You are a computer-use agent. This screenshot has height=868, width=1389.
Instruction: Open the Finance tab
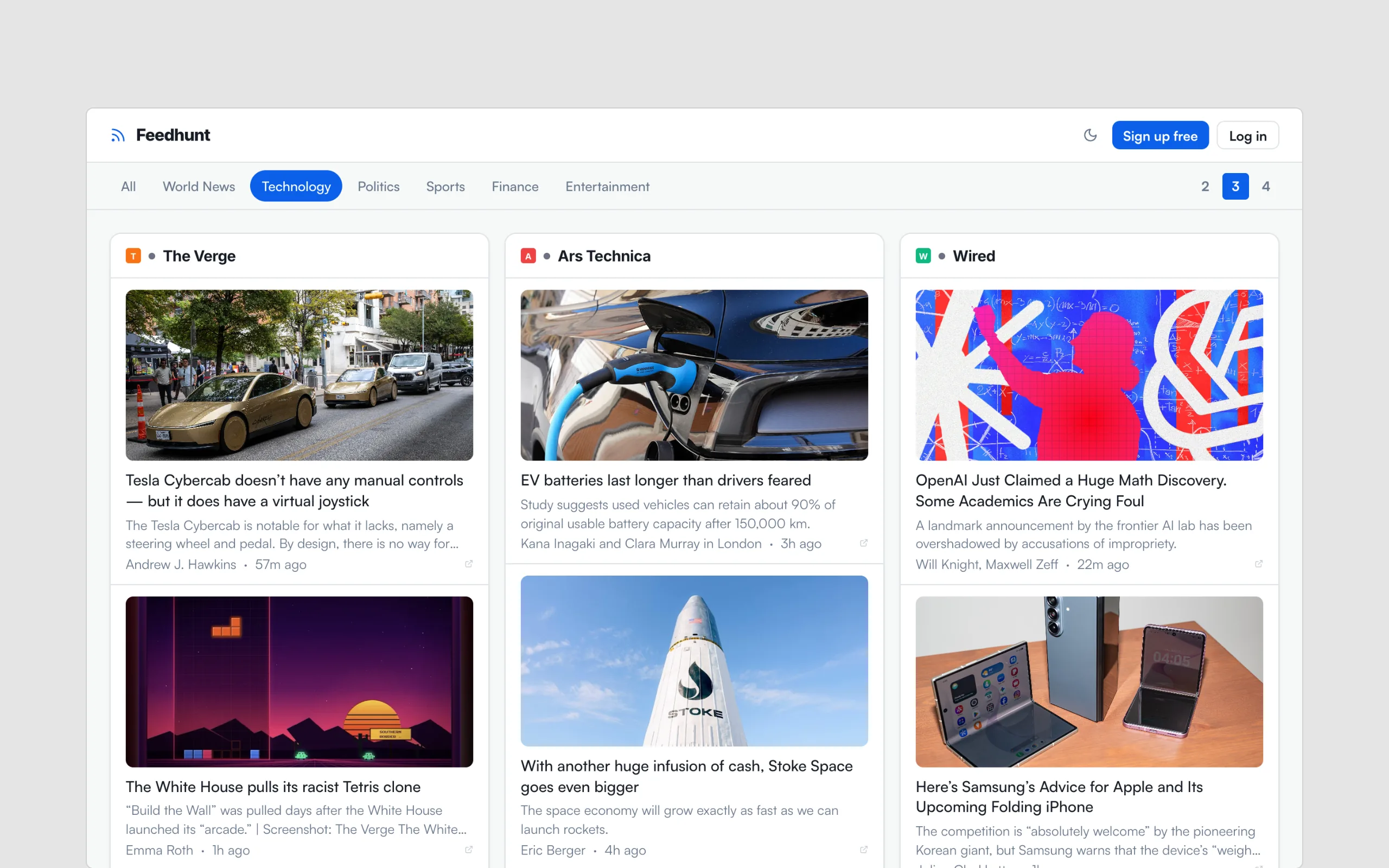pyautogui.click(x=515, y=187)
